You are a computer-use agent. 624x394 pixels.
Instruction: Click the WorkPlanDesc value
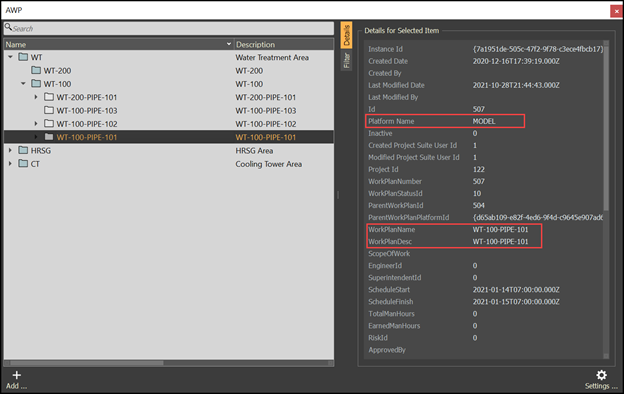pos(500,241)
